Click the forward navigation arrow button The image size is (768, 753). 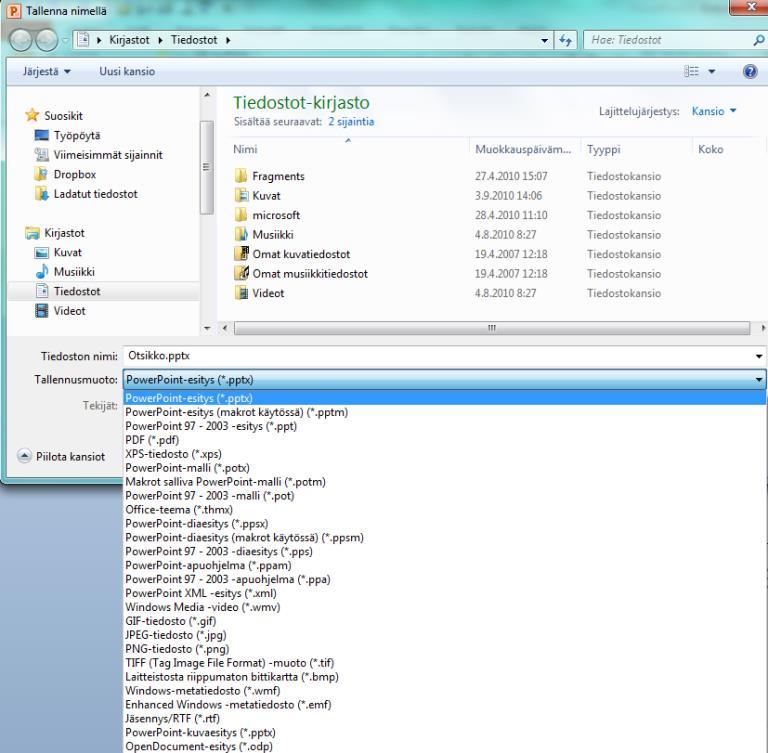pyautogui.click(x=47, y=40)
